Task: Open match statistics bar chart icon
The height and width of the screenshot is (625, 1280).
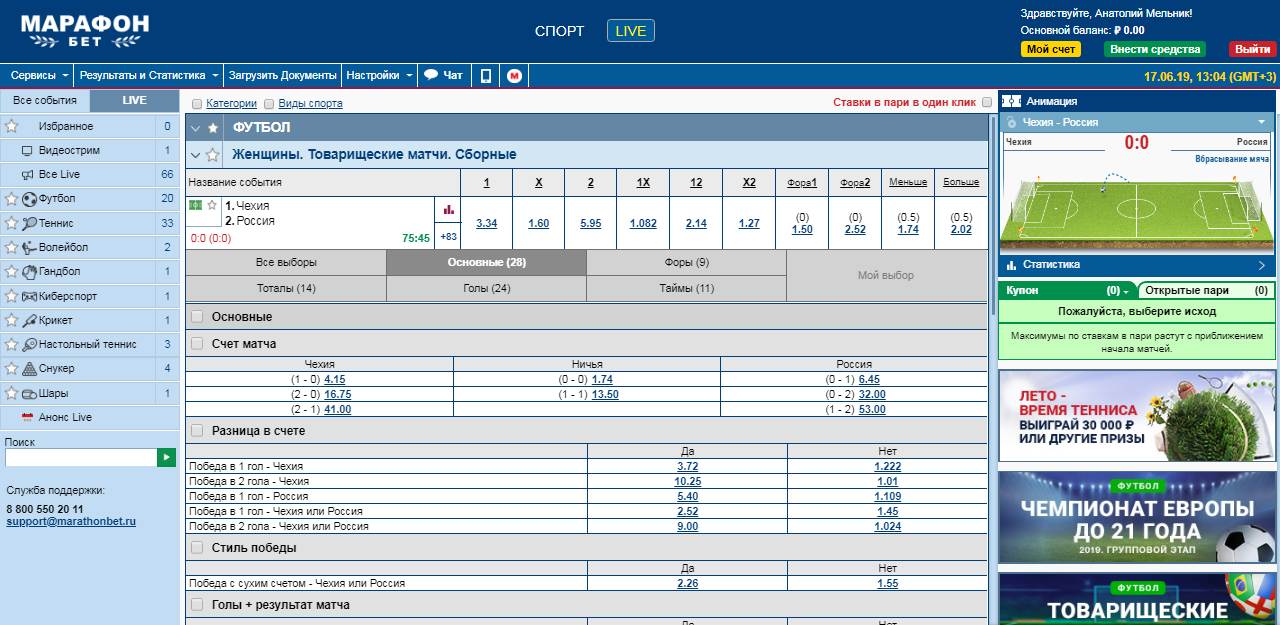Action: 448,210
